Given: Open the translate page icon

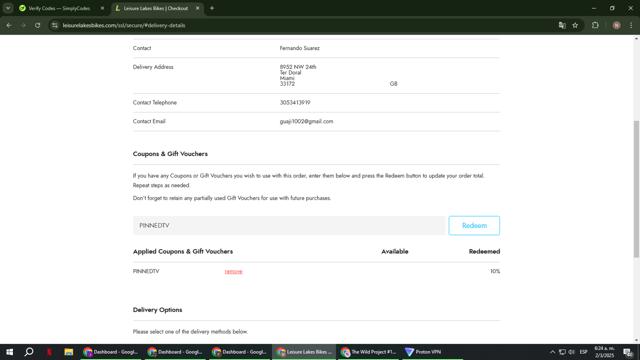Looking at the screenshot, I should (562, 25).
